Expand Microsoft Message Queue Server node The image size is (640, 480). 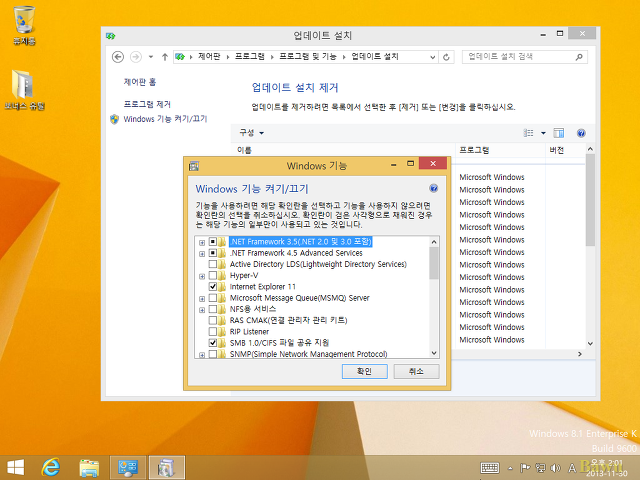point(202,299)
